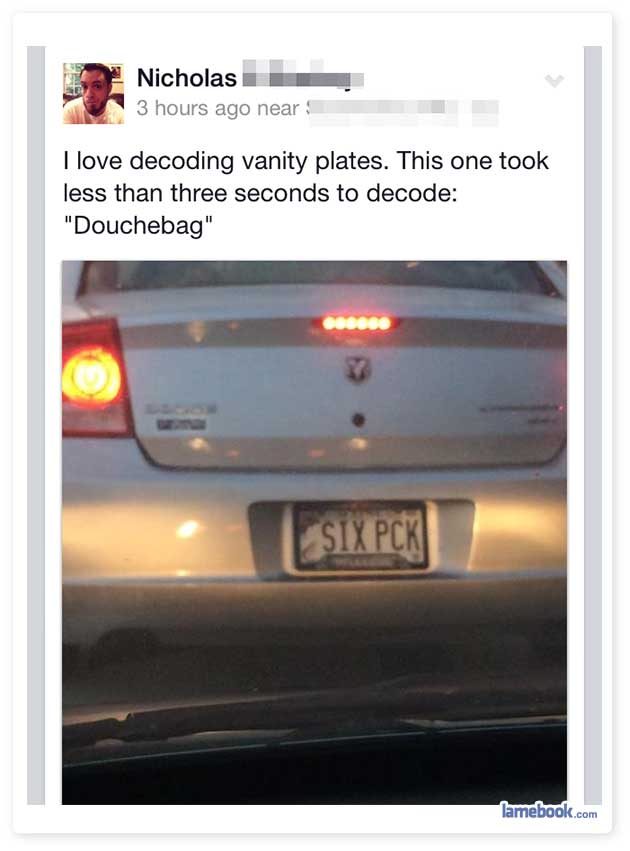
Task: Click the glowing left tail light
Action: click(x=91, y=377)
